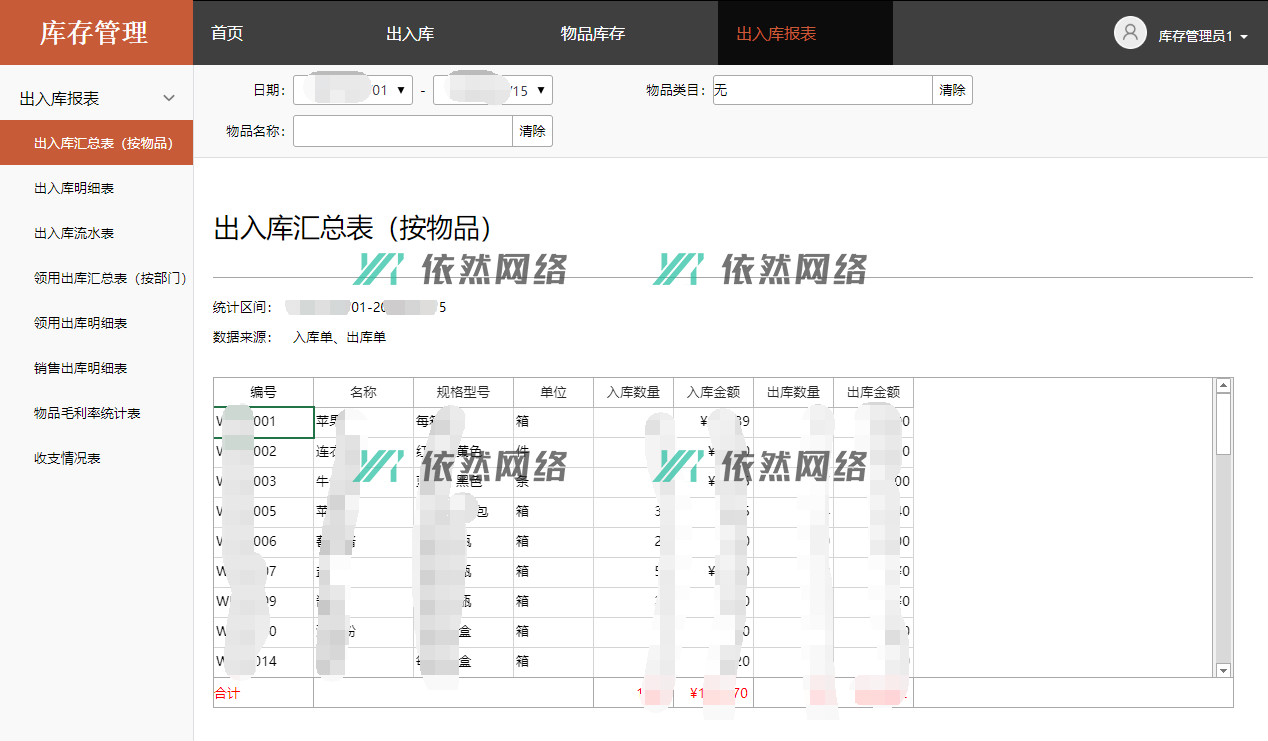Open the end date dropdown
This screenshot has height=741, width=1268.
tap(541, 90)
